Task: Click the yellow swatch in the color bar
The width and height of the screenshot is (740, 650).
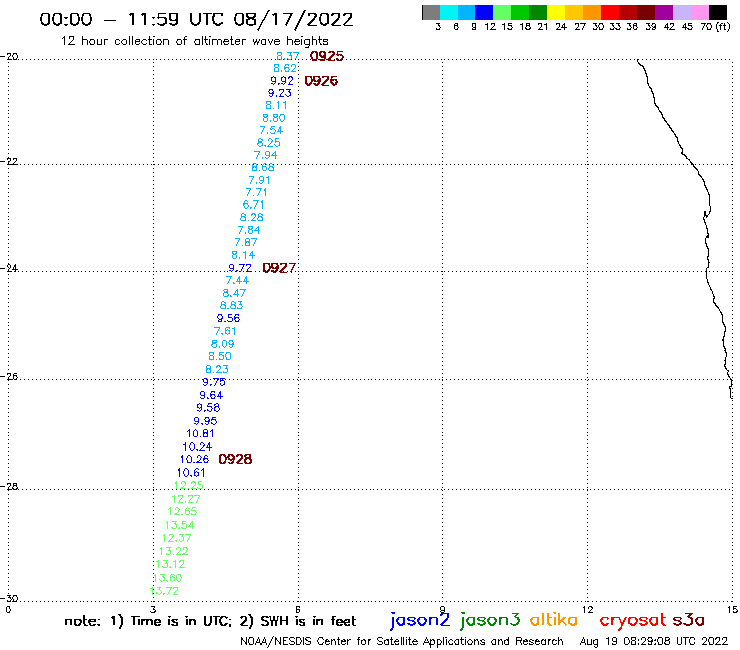Action: 556,12
